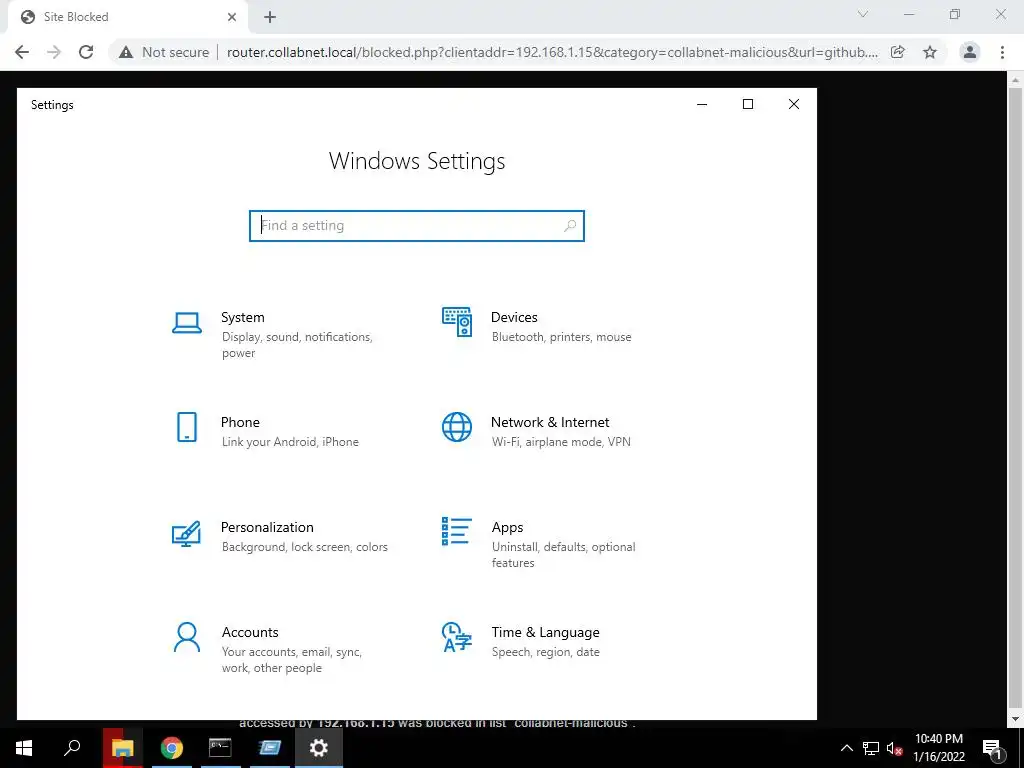This screenshot has width=1024, height=768.
Task: Open the Devices keyboard and speaker icon
Action: point(456,322)
